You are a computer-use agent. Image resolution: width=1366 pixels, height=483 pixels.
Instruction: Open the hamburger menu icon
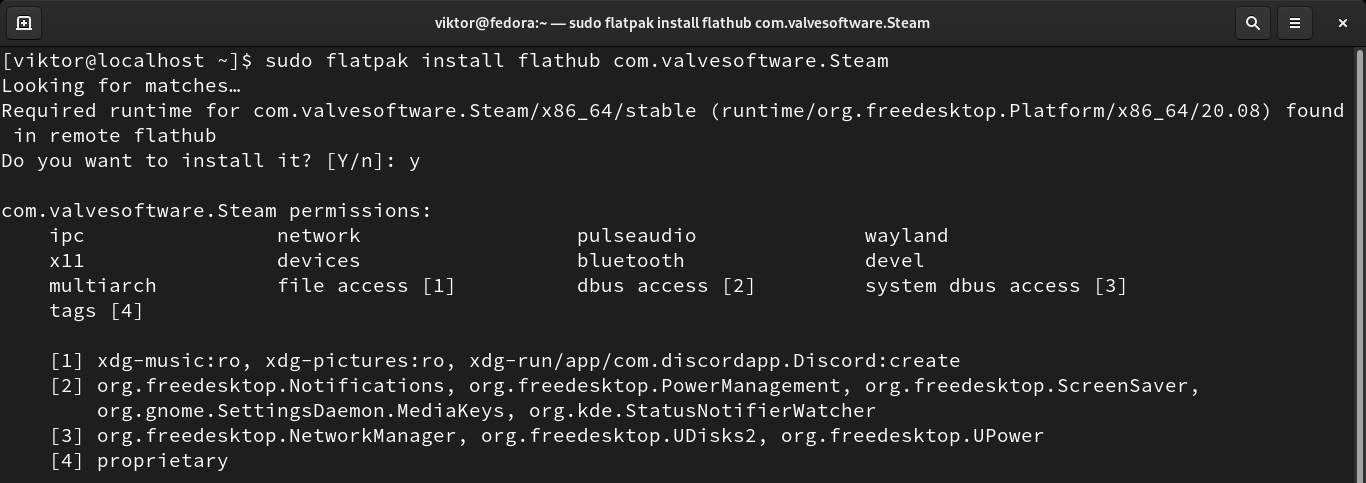click(x=1295, y=22)
